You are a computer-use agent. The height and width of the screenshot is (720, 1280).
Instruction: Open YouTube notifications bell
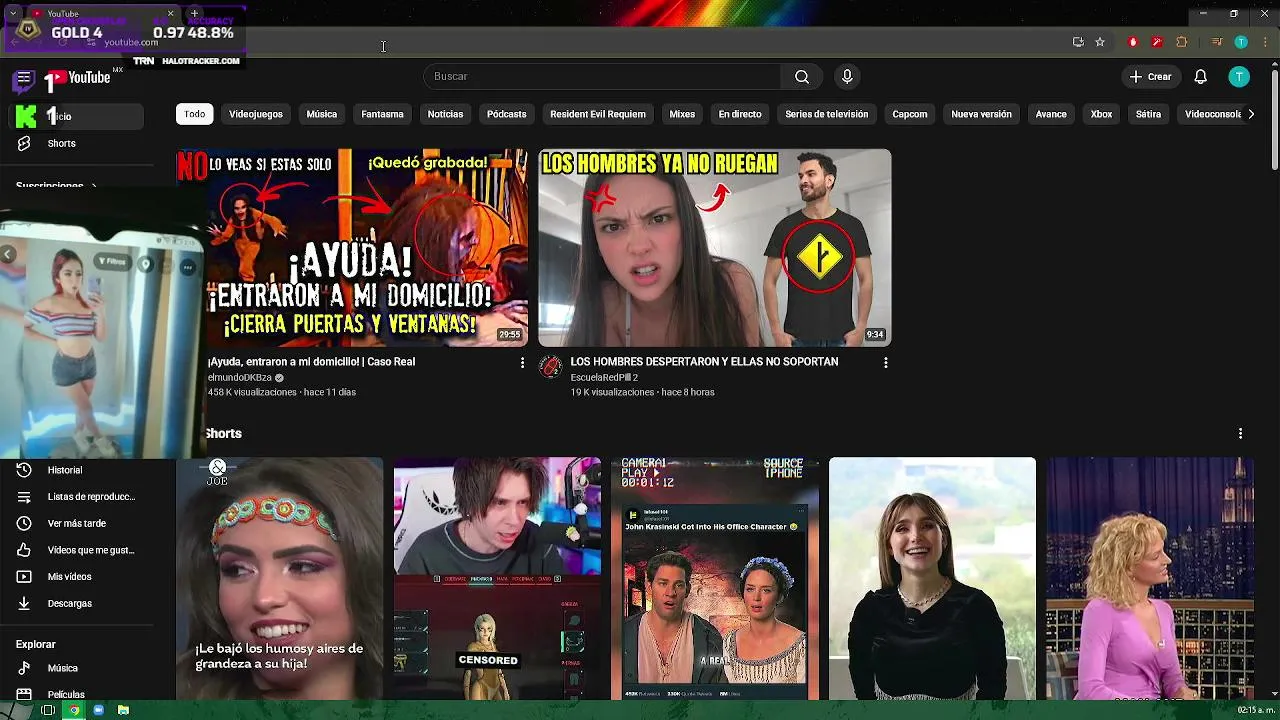point(1200,77)
